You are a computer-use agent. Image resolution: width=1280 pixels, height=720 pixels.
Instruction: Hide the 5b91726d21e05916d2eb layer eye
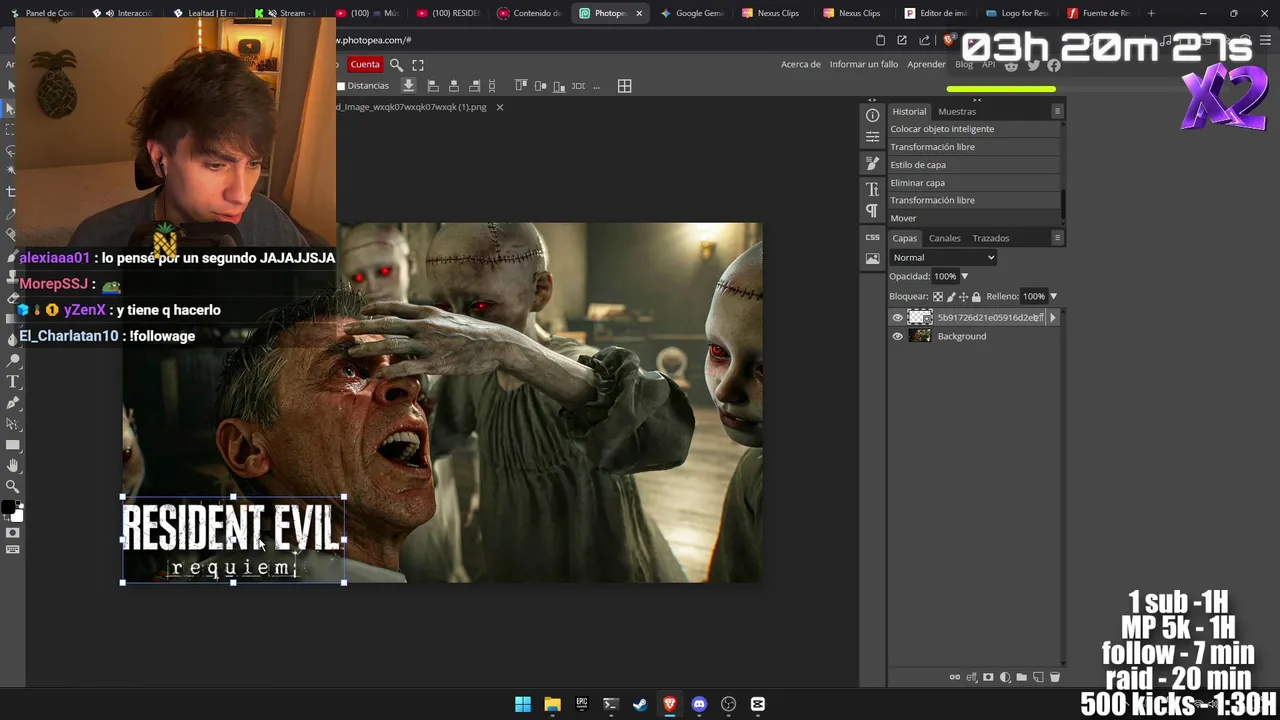coord(897,318)
